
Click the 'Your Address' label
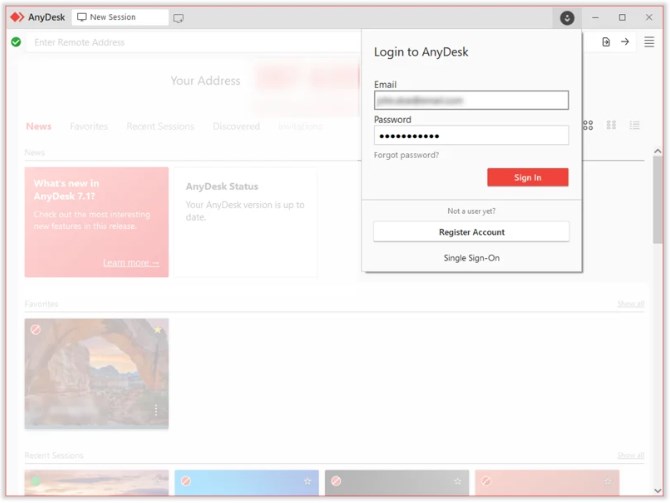pos(205,81)
